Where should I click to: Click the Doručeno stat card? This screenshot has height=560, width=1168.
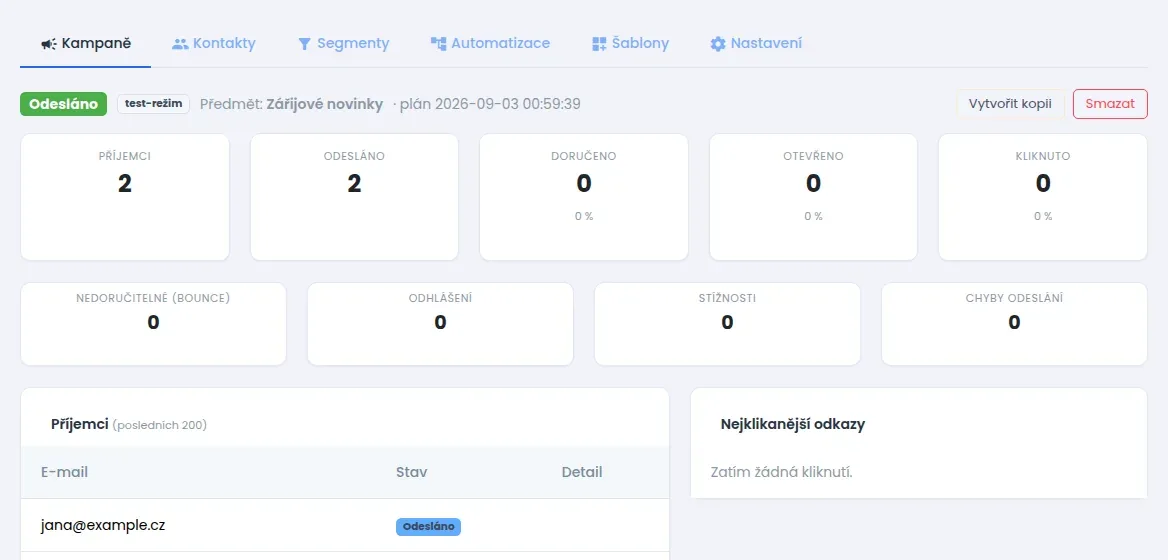(x=584, y=197)
